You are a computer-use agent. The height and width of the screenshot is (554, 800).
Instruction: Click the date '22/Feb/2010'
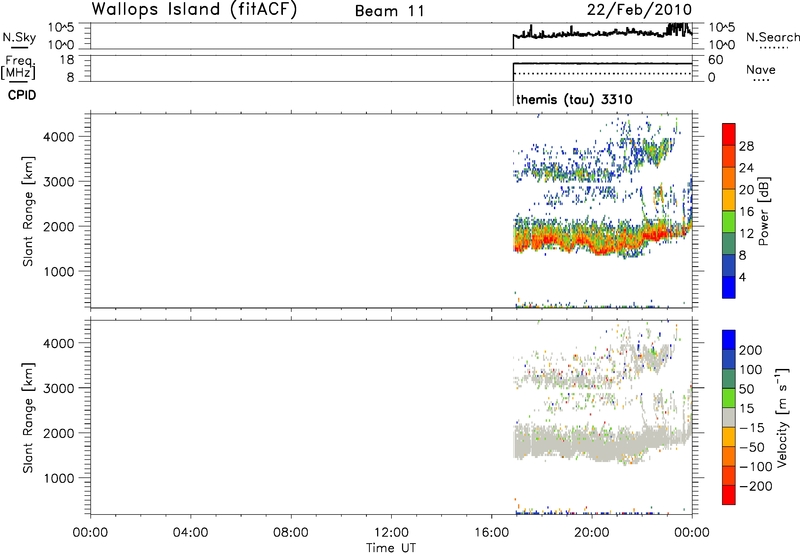[639, 10]
